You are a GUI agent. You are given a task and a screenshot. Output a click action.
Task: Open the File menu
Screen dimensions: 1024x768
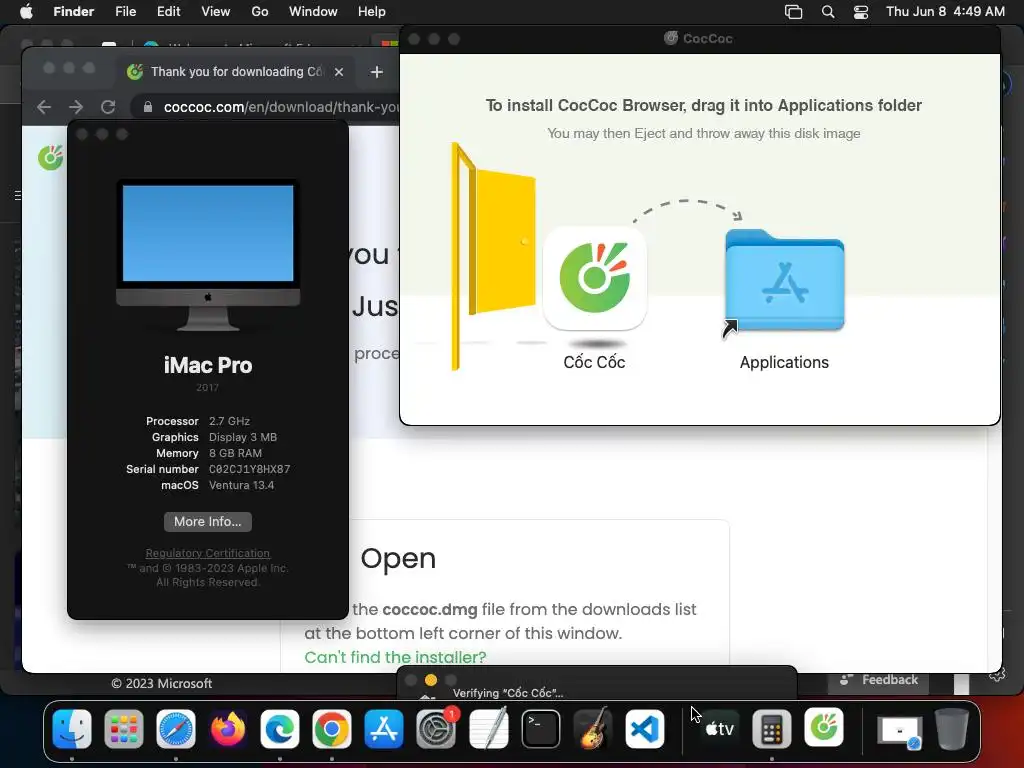click(x=125, y=12)
